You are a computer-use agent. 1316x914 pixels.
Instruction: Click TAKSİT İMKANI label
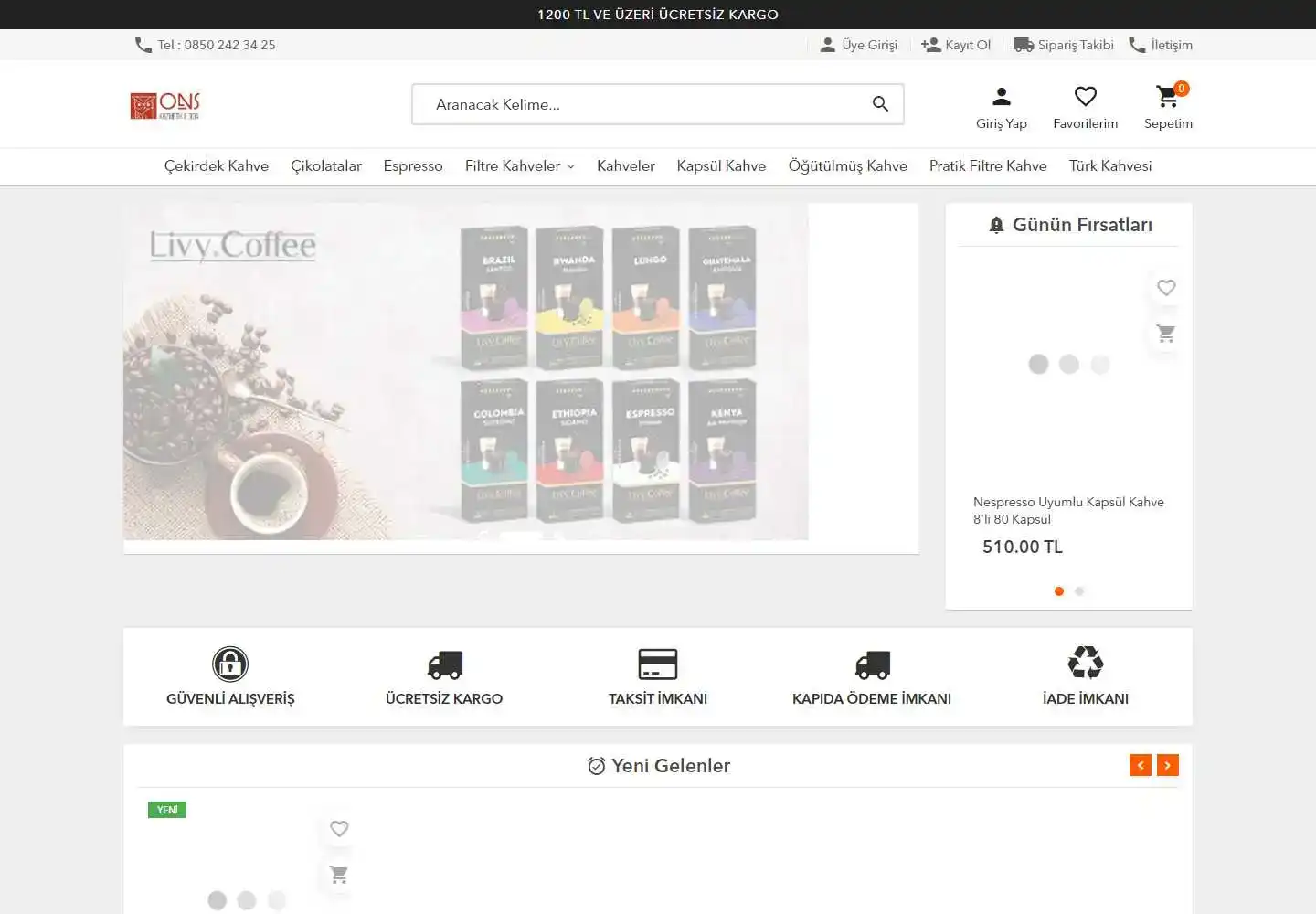(x=658, y=698)
